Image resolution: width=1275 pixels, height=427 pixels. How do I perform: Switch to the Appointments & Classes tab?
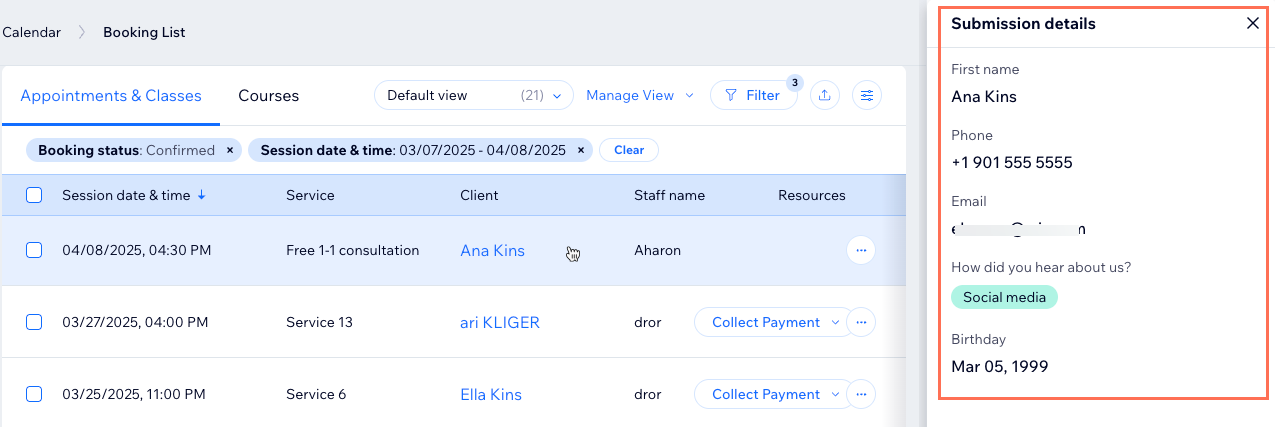(111, 96)
